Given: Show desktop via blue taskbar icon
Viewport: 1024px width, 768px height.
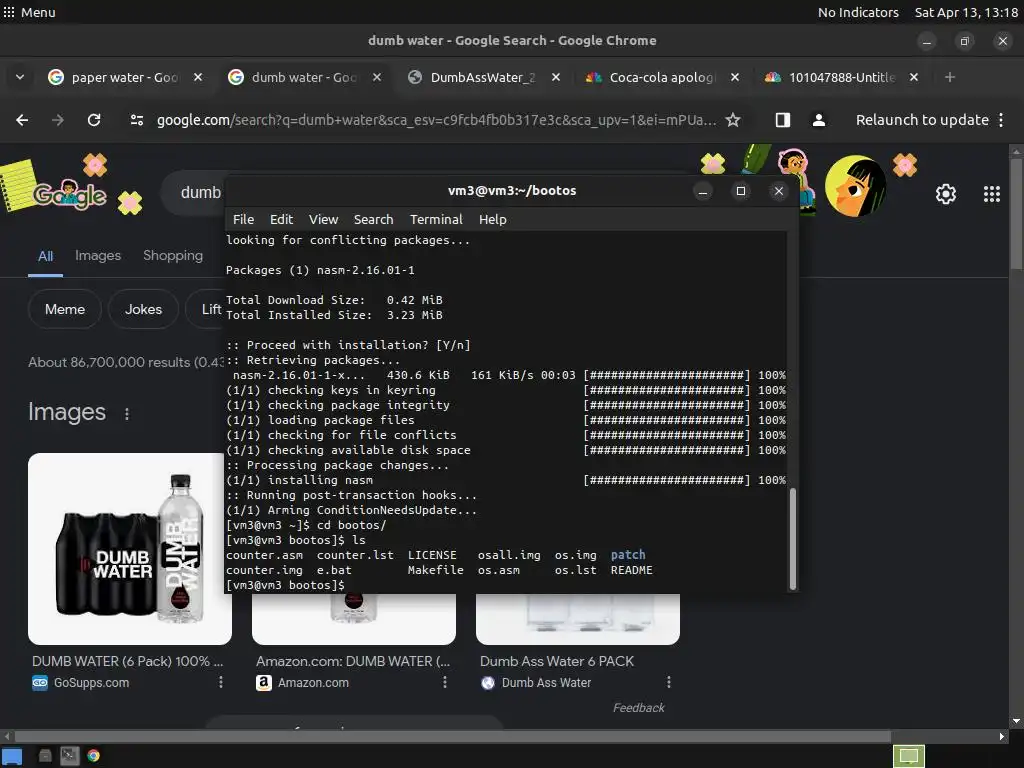Looking at the screenshot, I should coord(12,756).
